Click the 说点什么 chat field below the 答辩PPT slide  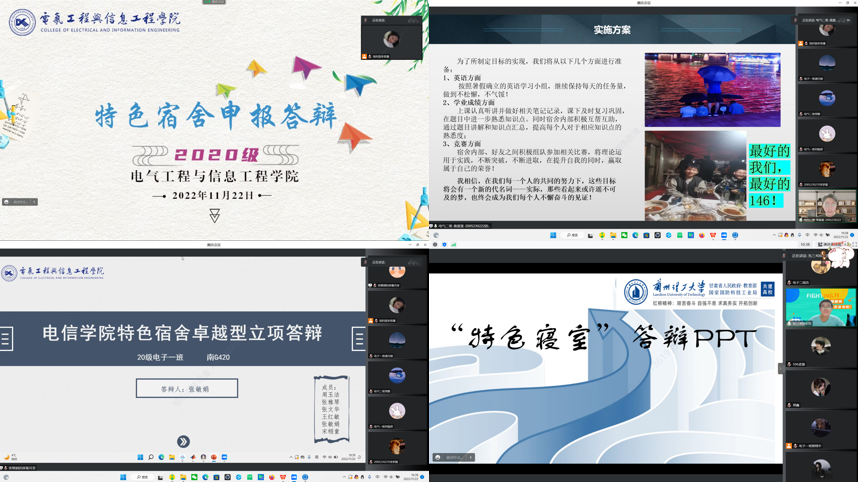coord(453,457)
